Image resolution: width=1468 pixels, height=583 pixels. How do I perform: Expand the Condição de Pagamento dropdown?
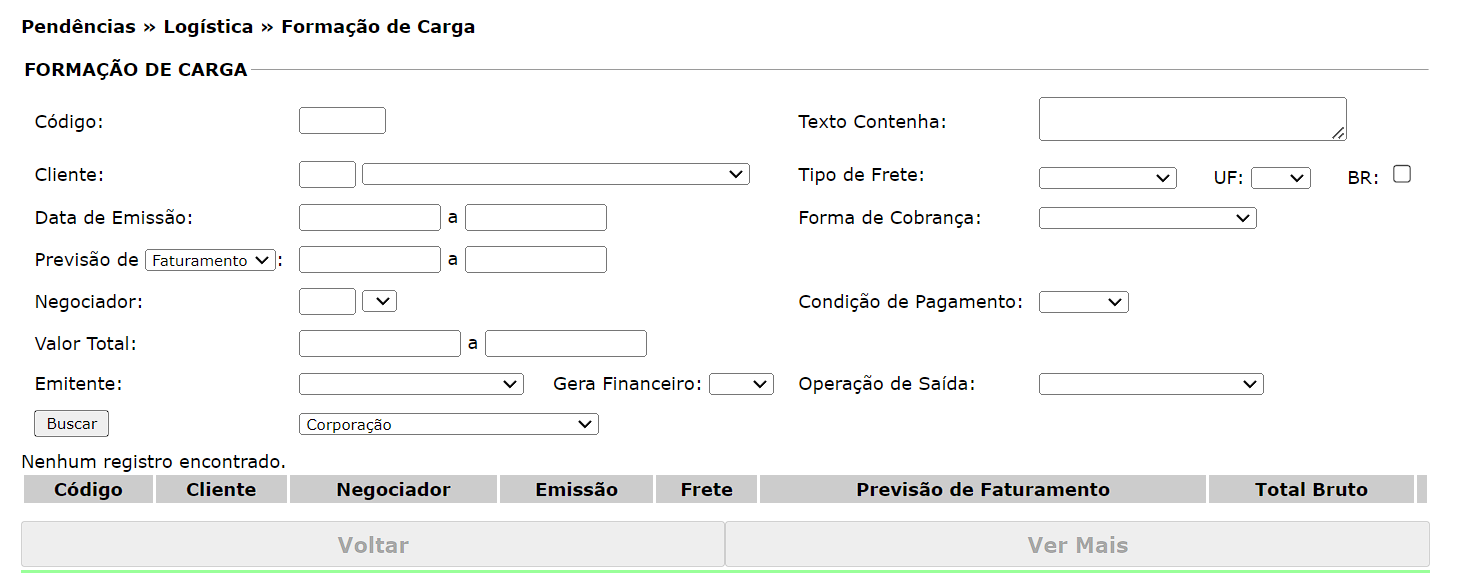1083,302
